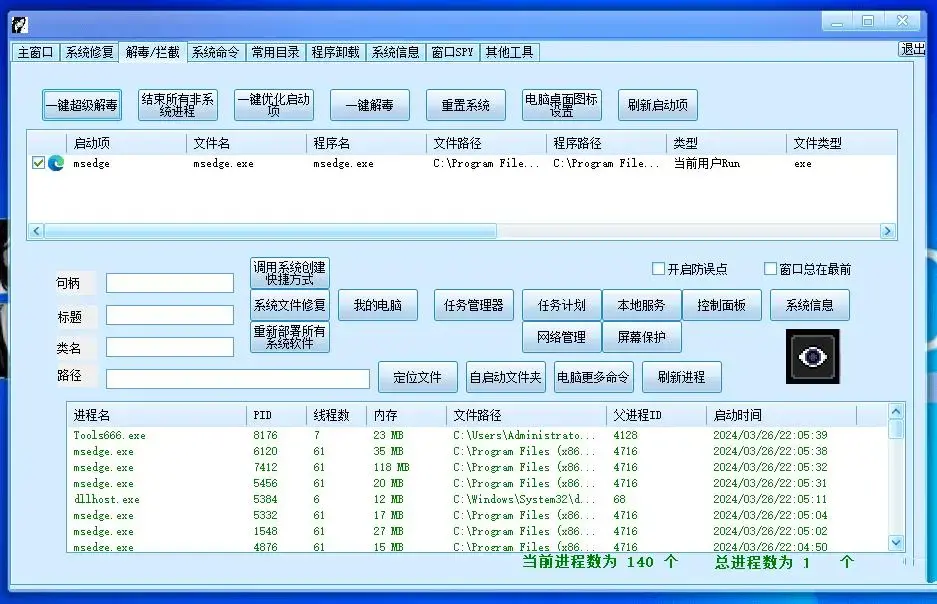Open 任务管理器 from the shortcuts panel

pyautogui.click(x=472, y=305)
